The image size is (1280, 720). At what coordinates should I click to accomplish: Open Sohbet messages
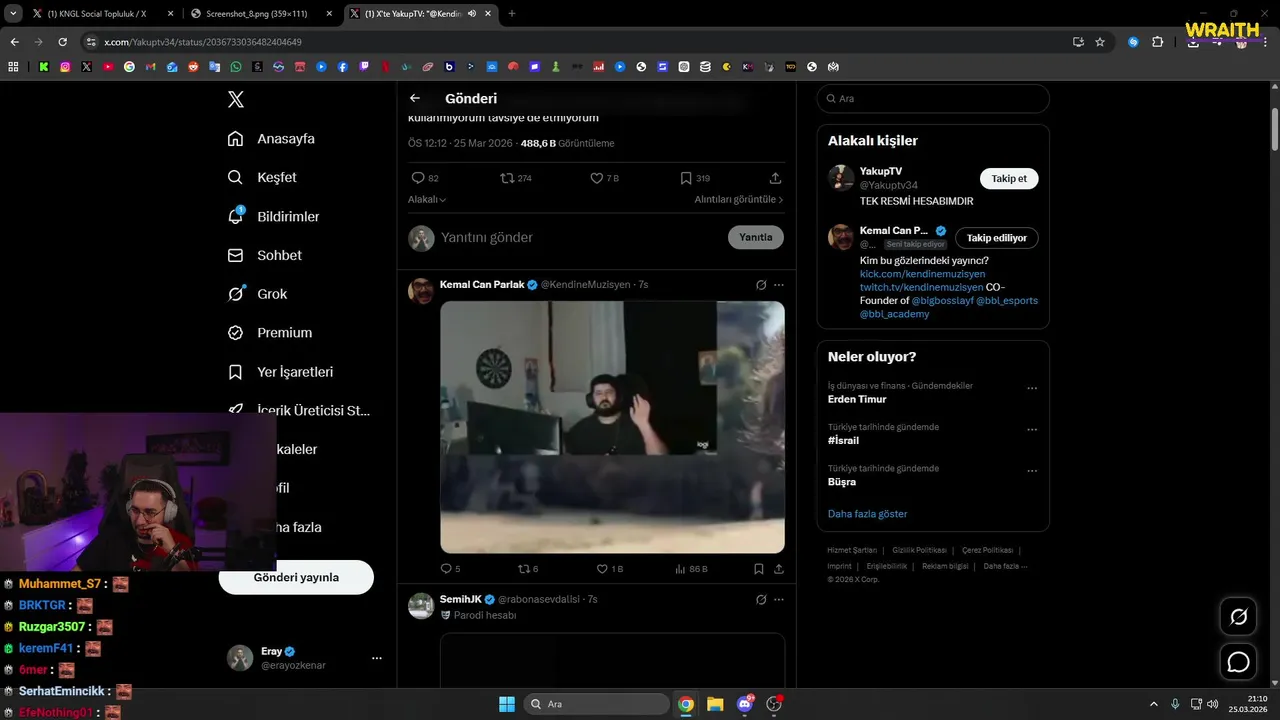coord(264,255)
